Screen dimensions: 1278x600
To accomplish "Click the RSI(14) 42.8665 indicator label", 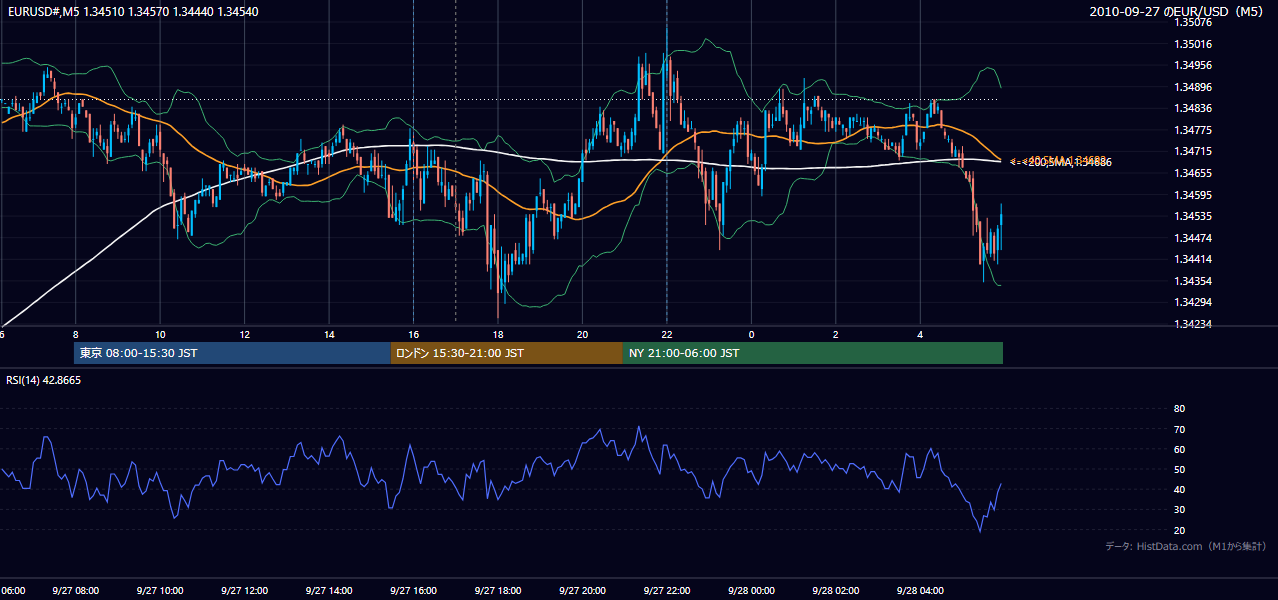I will pos(43,380).
